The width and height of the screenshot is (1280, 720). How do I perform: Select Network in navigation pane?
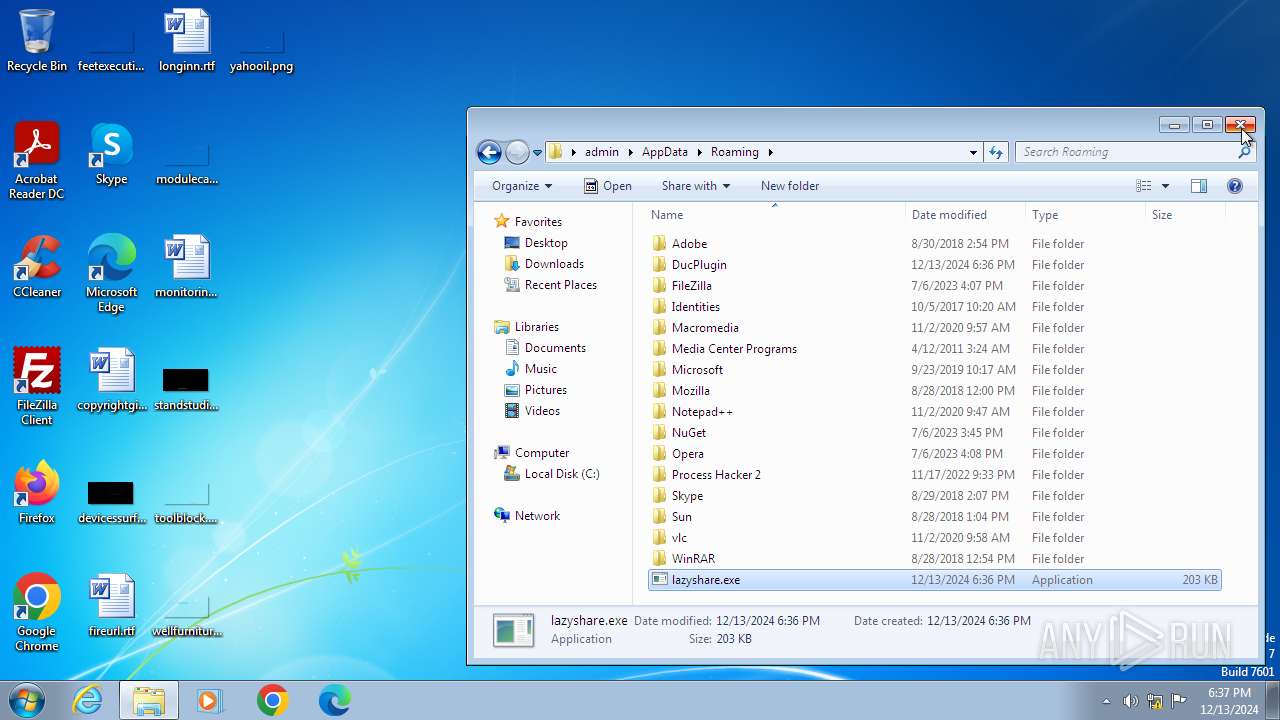537,516
